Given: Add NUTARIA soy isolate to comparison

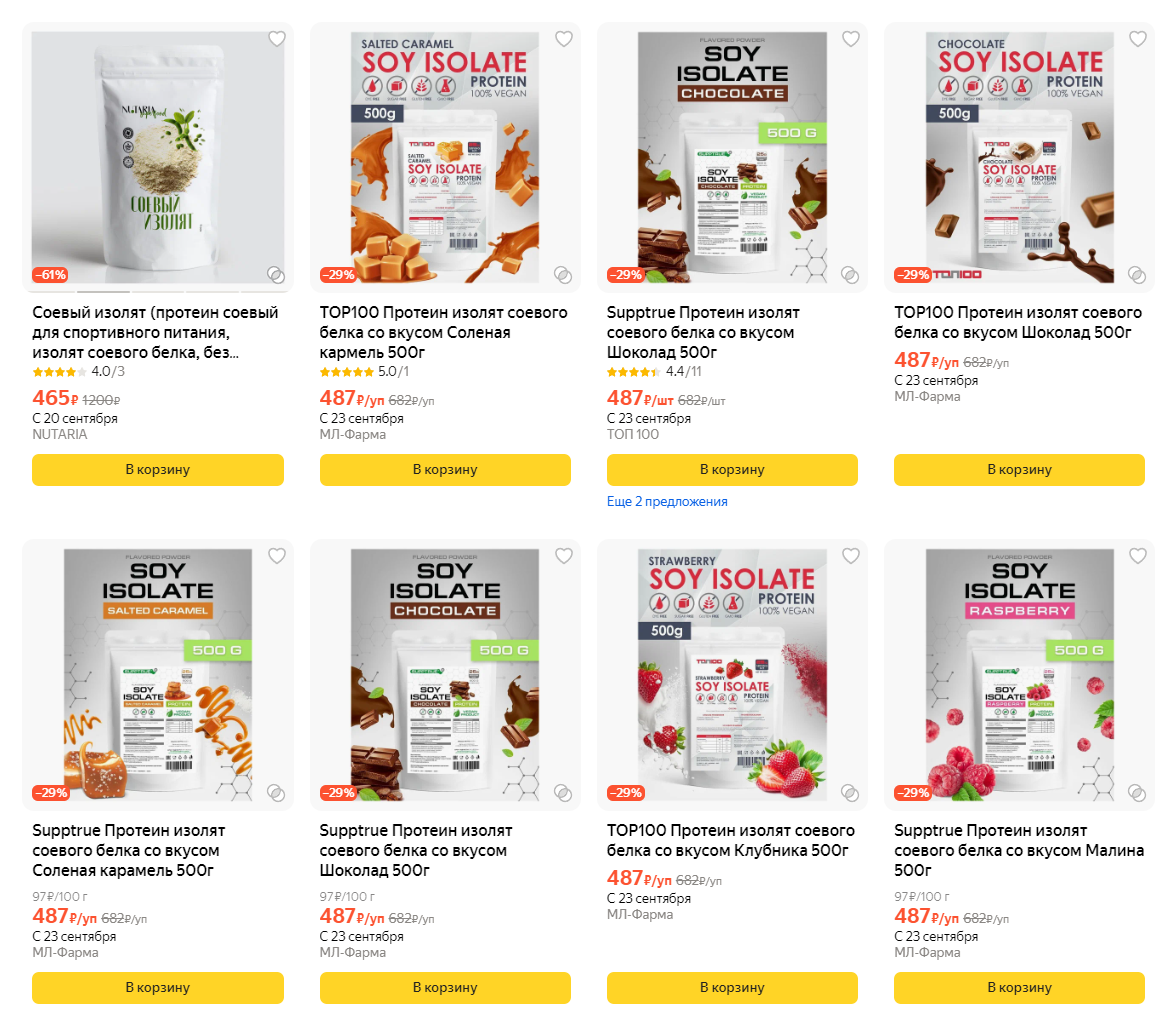Looking at the screenshot, I should 276,275.
